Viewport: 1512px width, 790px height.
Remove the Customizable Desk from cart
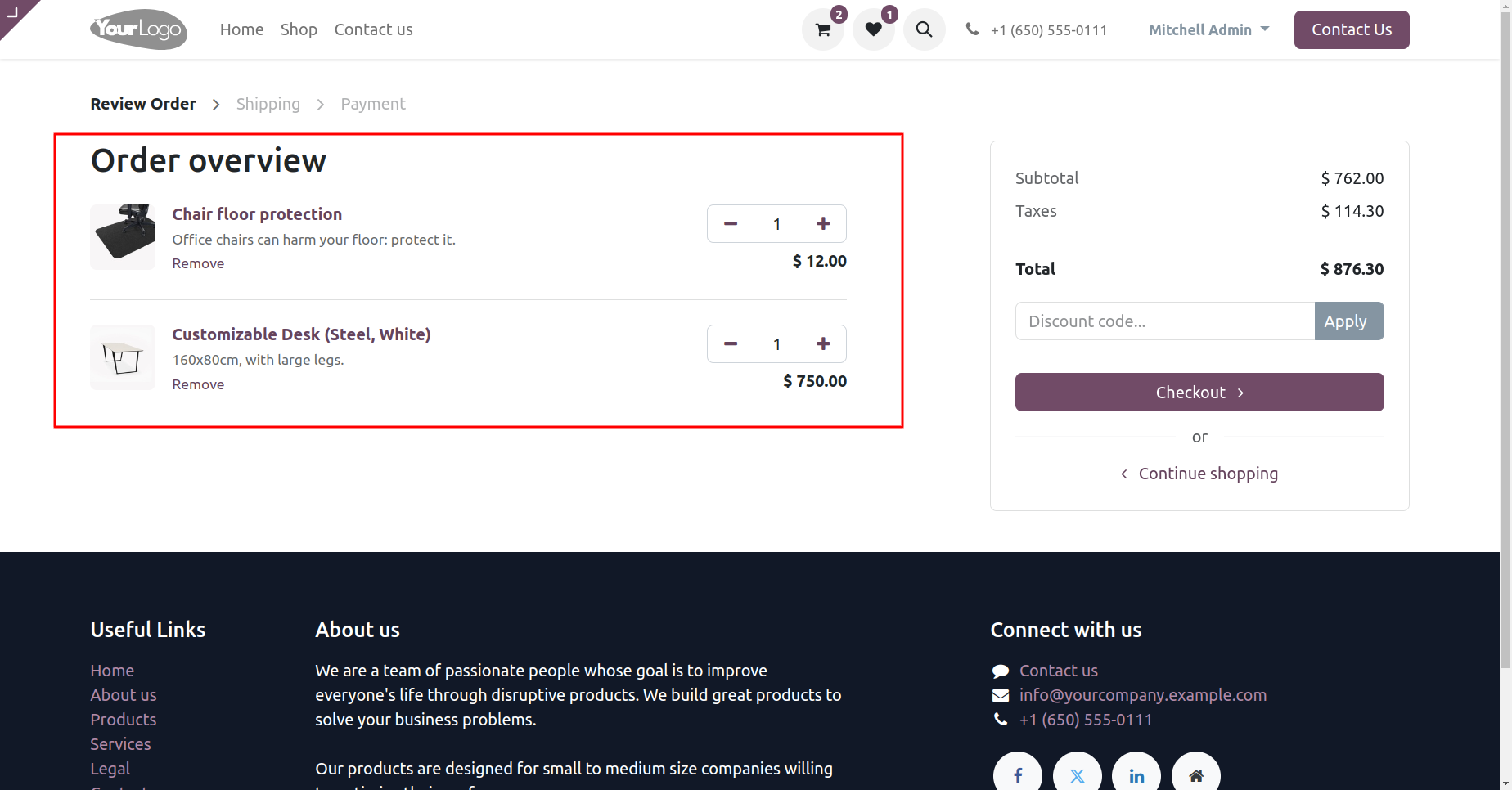(x=198, y=384)
